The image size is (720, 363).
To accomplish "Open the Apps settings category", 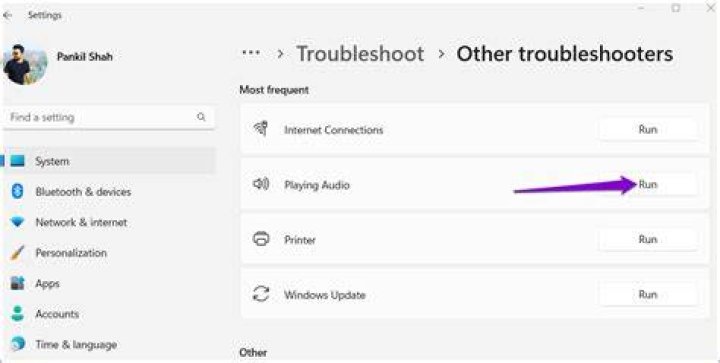I will point(48,284).
